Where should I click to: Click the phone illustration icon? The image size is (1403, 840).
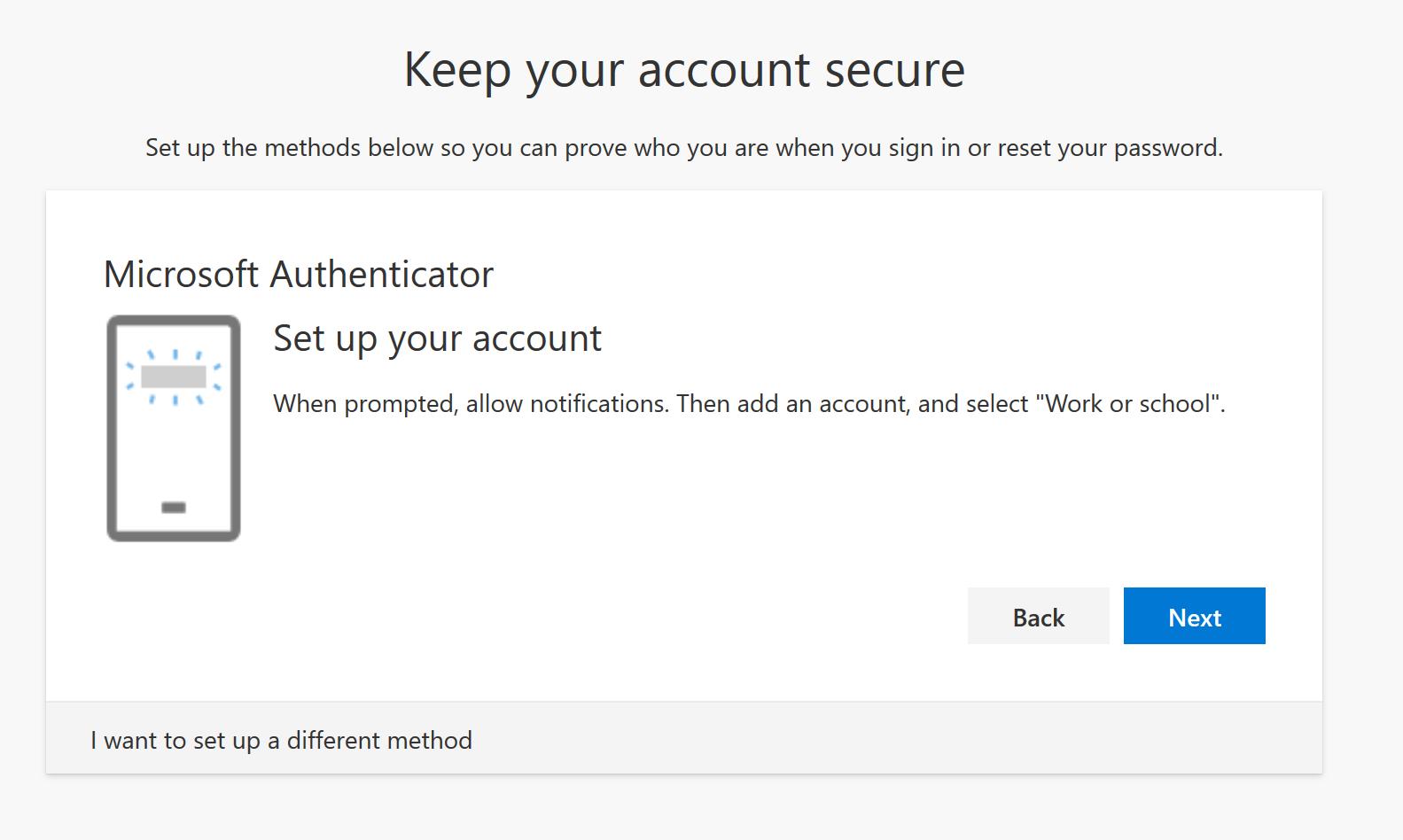point(174,428)
